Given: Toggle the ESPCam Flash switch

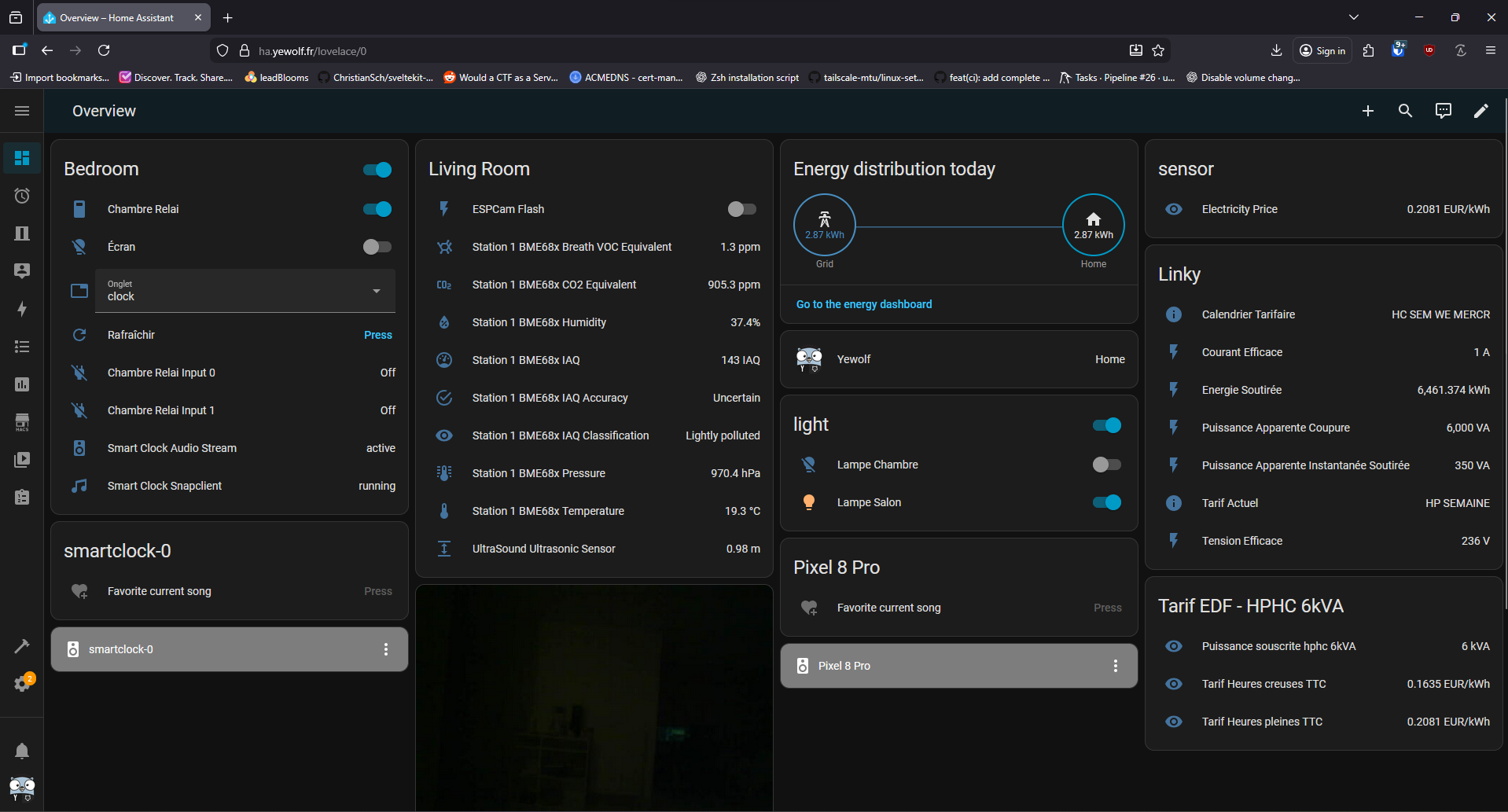Looking at the screenshot, I should point(740,209).
